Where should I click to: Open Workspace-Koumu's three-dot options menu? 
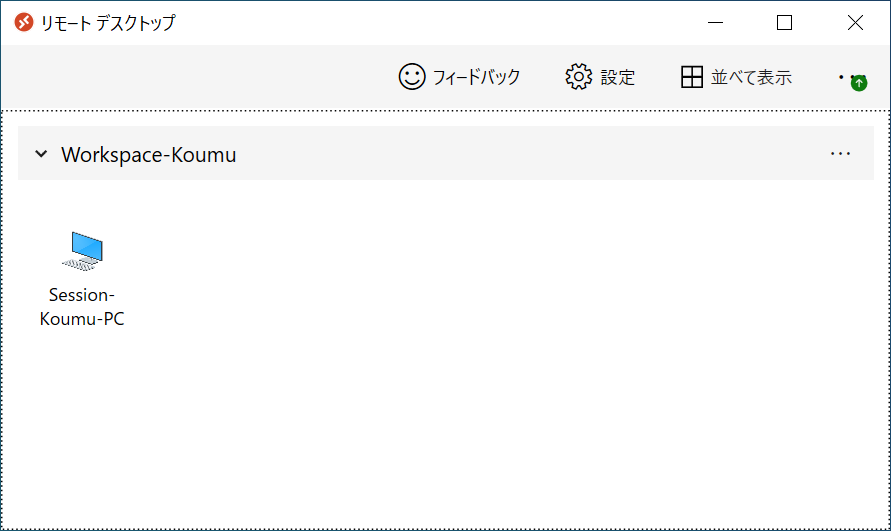(x=840, y=154)
